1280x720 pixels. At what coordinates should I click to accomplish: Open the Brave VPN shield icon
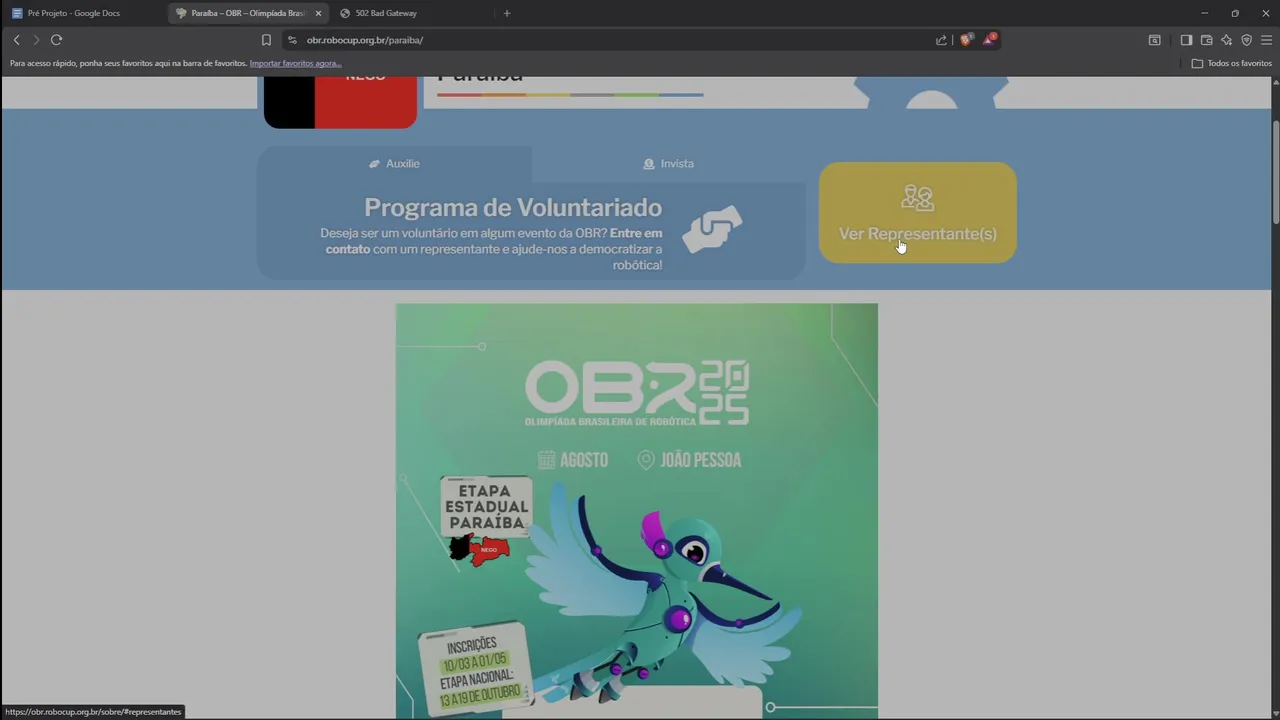click(x=1246, y=40)
